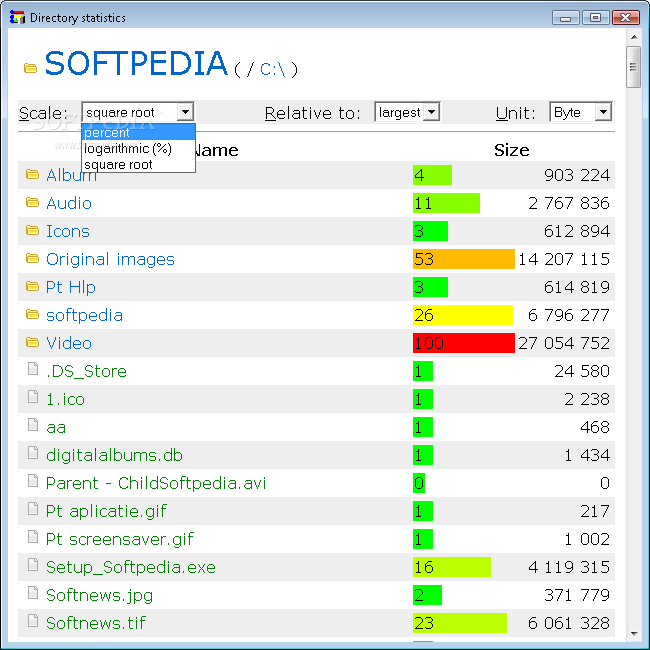
Task: Click the file name Softnews.tif
Action: click(96, 623)
